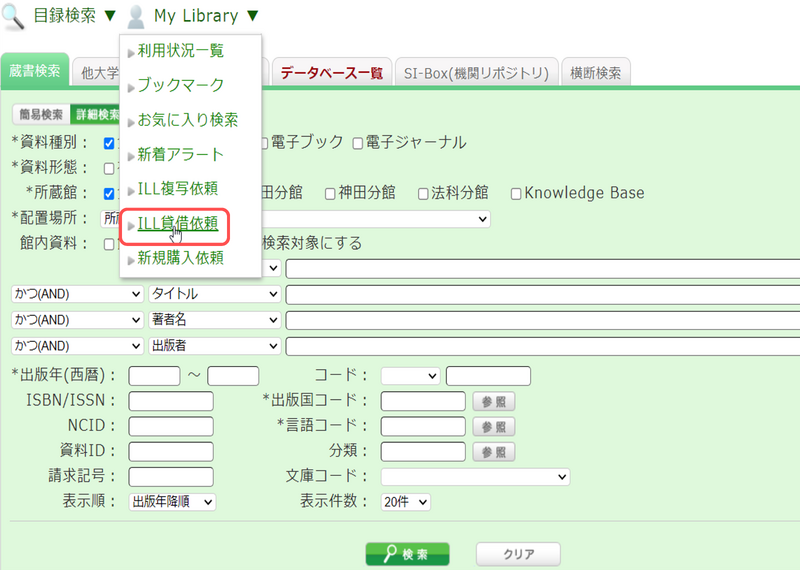Switch to the データベース一覧 tab

pos(331,73)
